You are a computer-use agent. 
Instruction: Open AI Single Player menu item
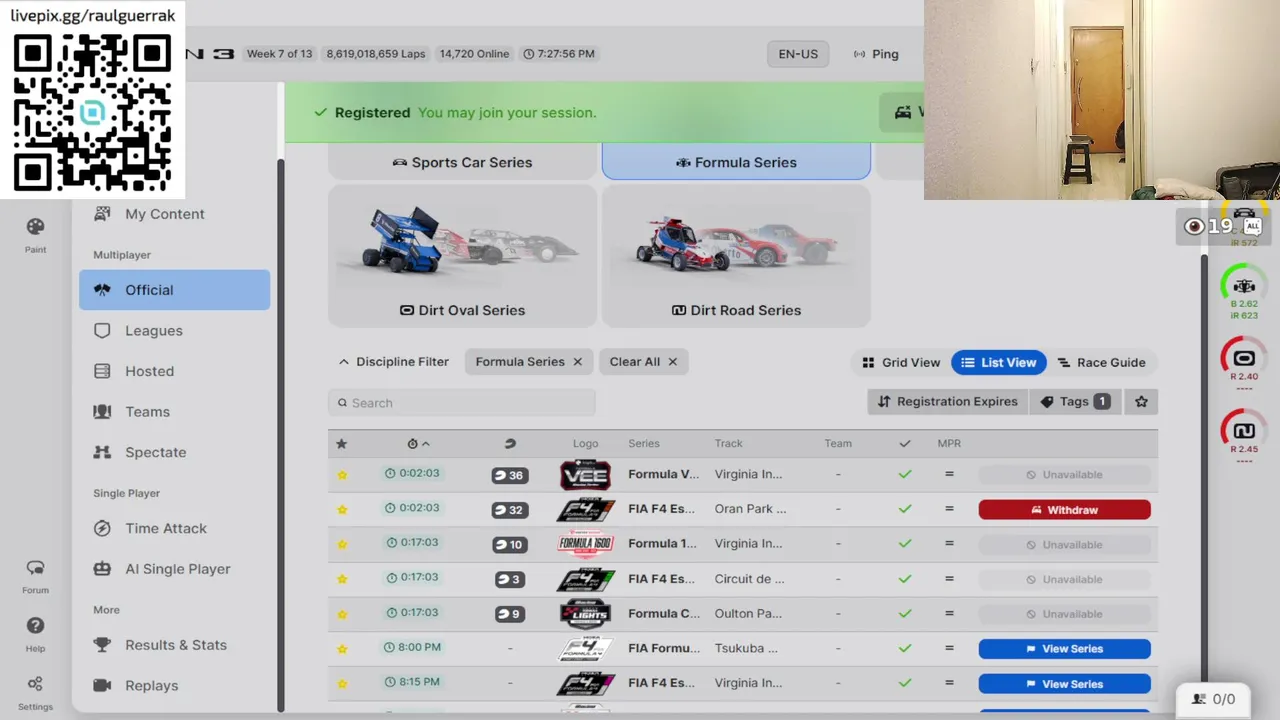pyautogui.click(x=175, y=569)
